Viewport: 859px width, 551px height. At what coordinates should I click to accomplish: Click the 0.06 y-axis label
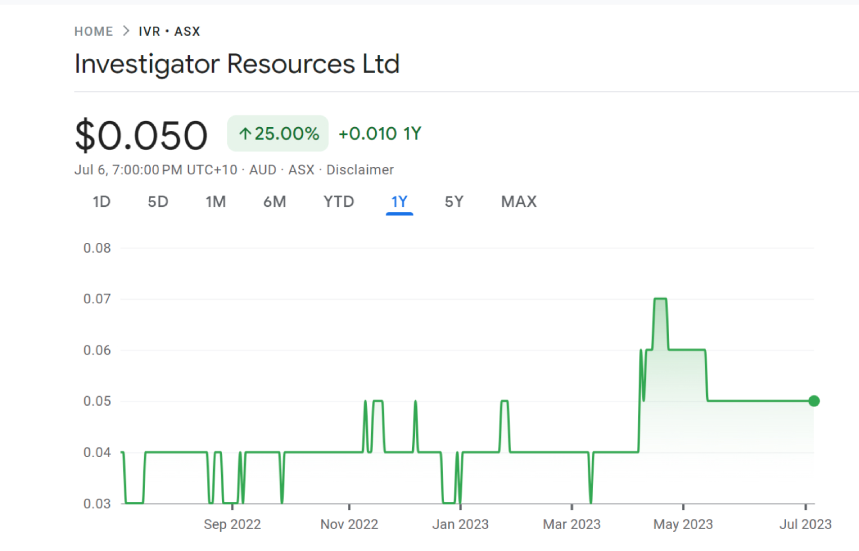tap(97, 350)
